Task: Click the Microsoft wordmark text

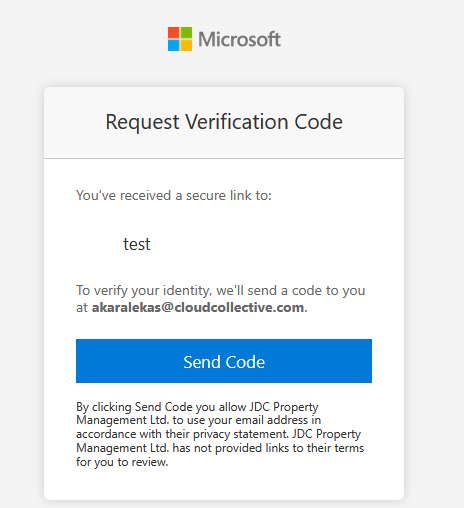Action: (x=239, y=39)
